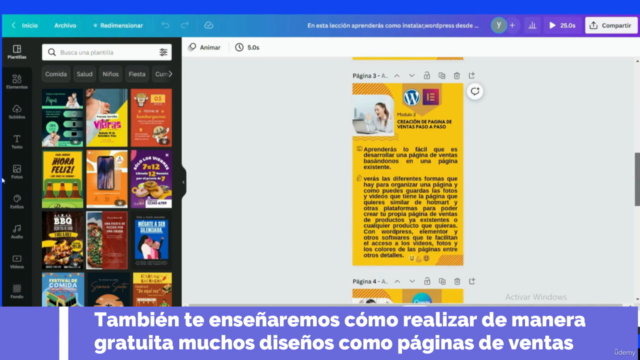Choose the orange phone template thumbnail
640x360 pixels.
[107, 179]
